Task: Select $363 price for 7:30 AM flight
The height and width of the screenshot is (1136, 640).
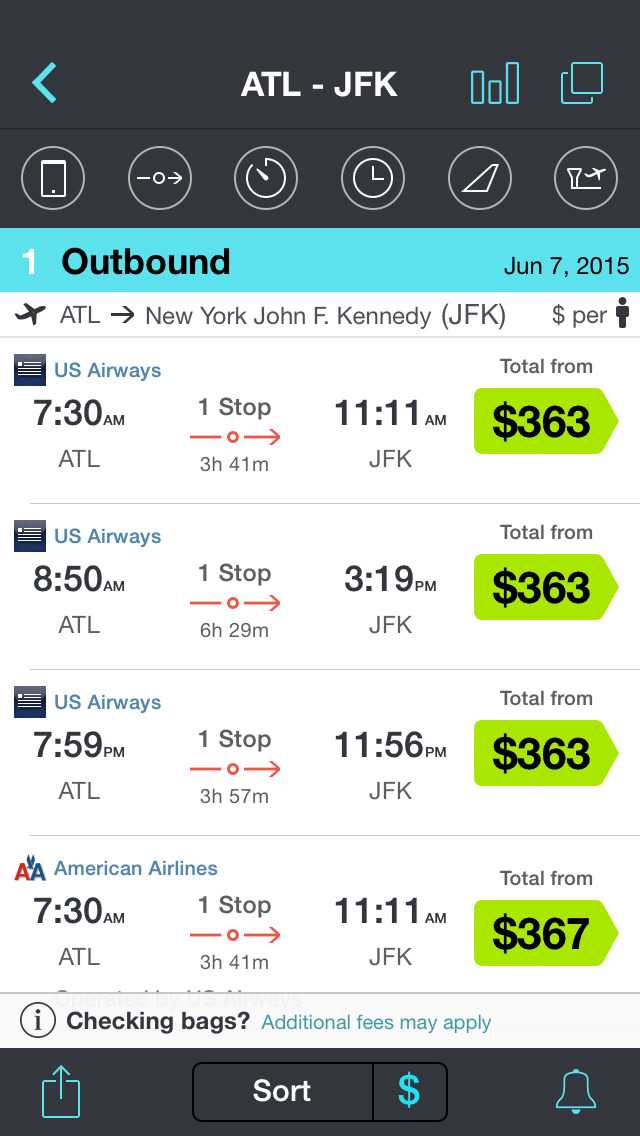Action: [x=543, y=422]
